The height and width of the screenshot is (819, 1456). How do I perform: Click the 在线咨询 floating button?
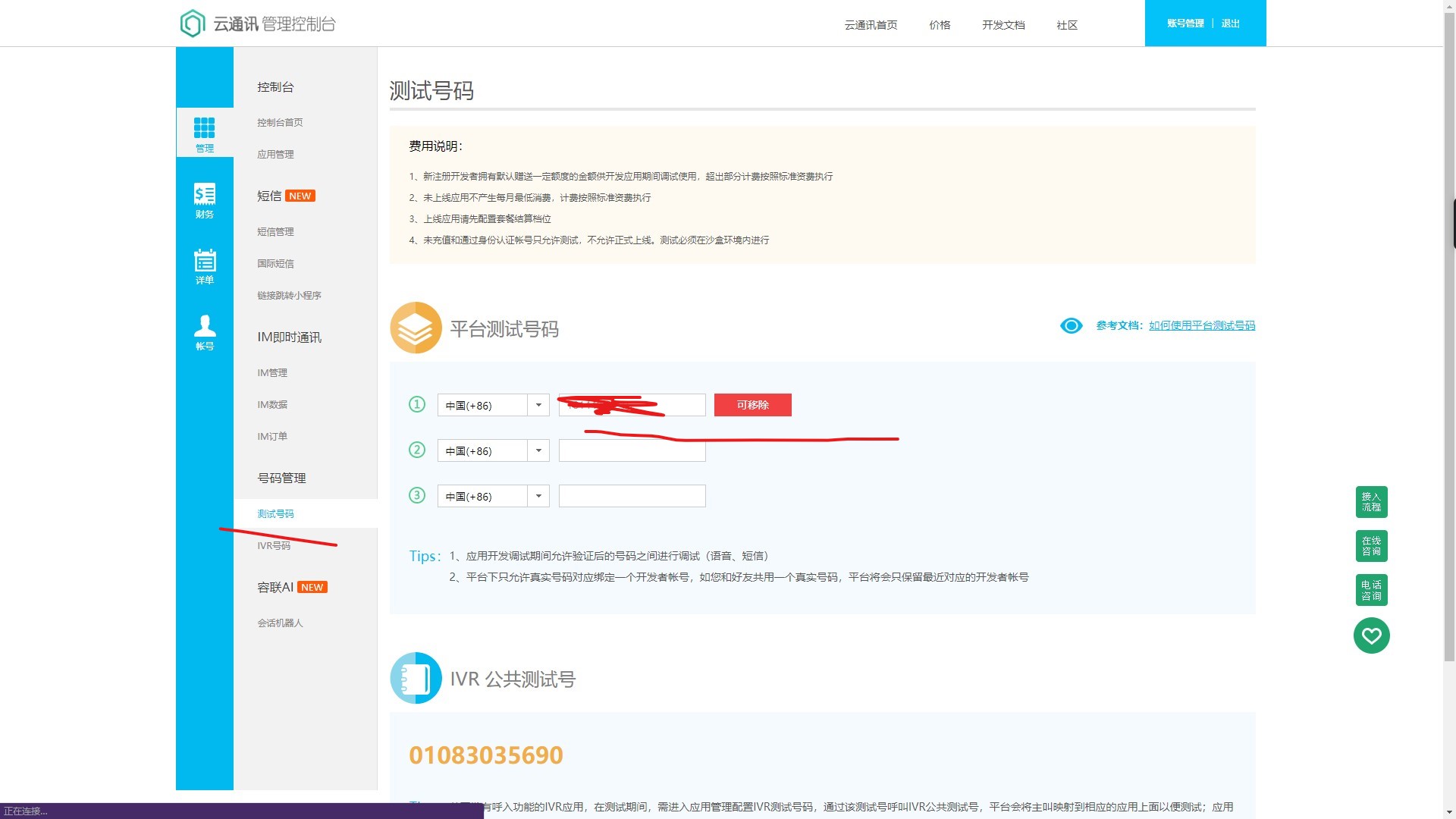tap(1371, 546)
